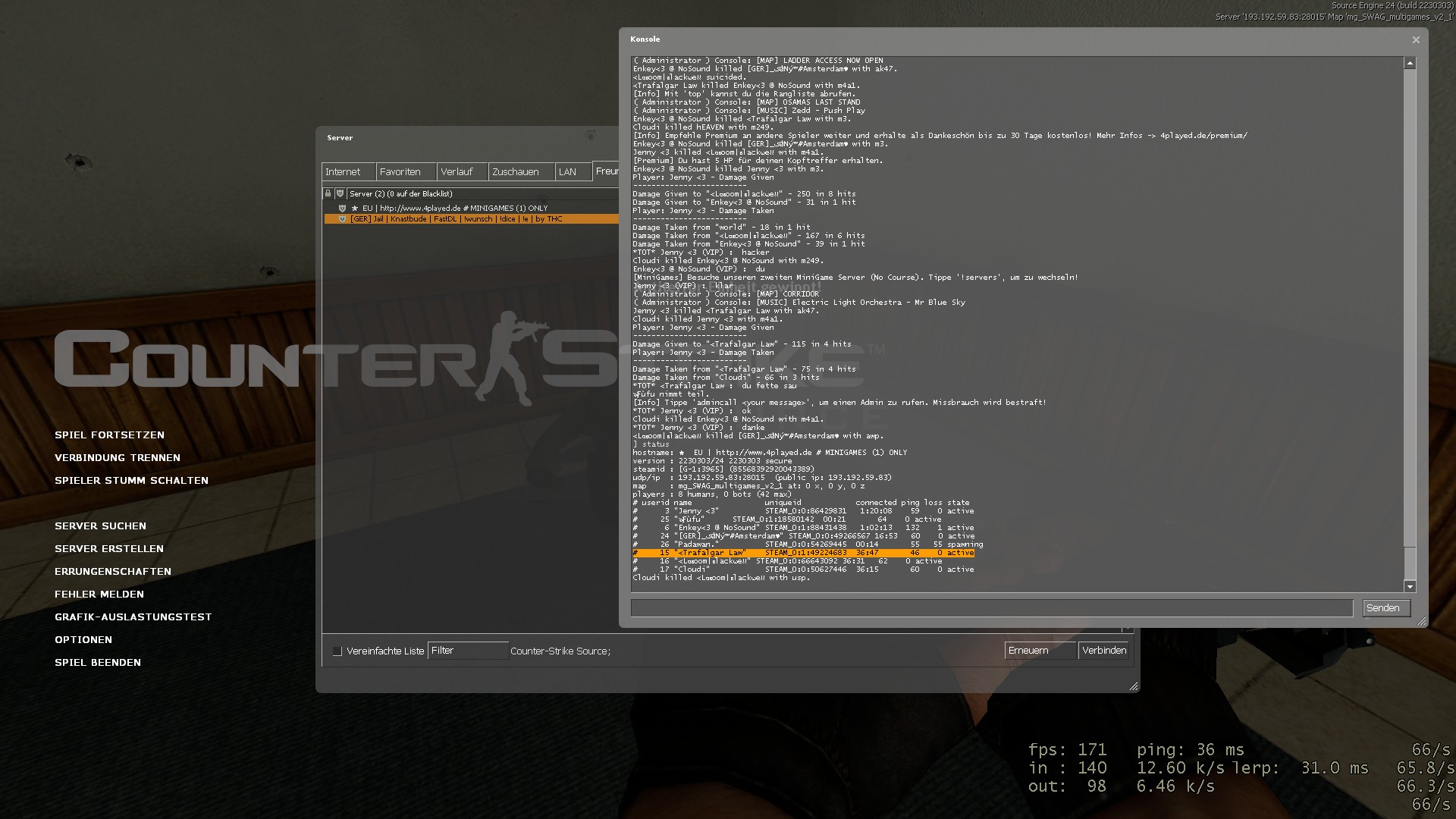This screenshot has width=1456, height=819.
Task: Toggle the Vereinfachte Liste checkbox
Action: pyautogui.click(x=337, y=651)
